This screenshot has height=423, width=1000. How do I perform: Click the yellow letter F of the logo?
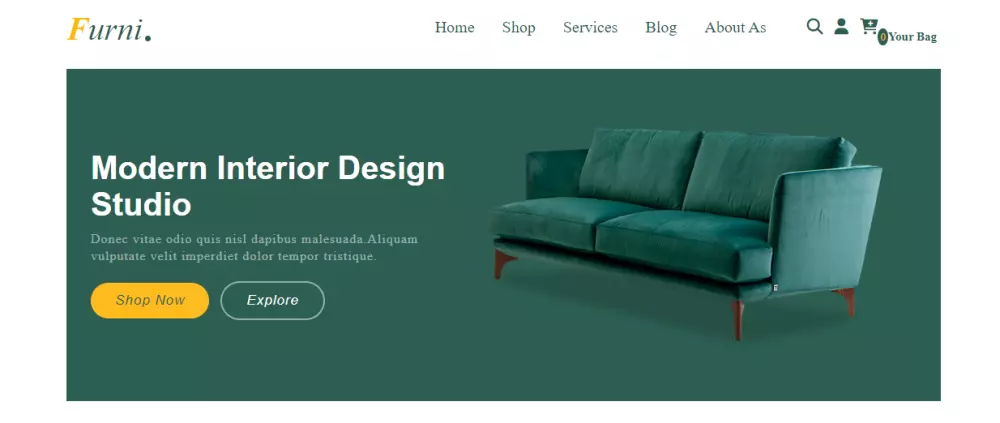point(77,29)
